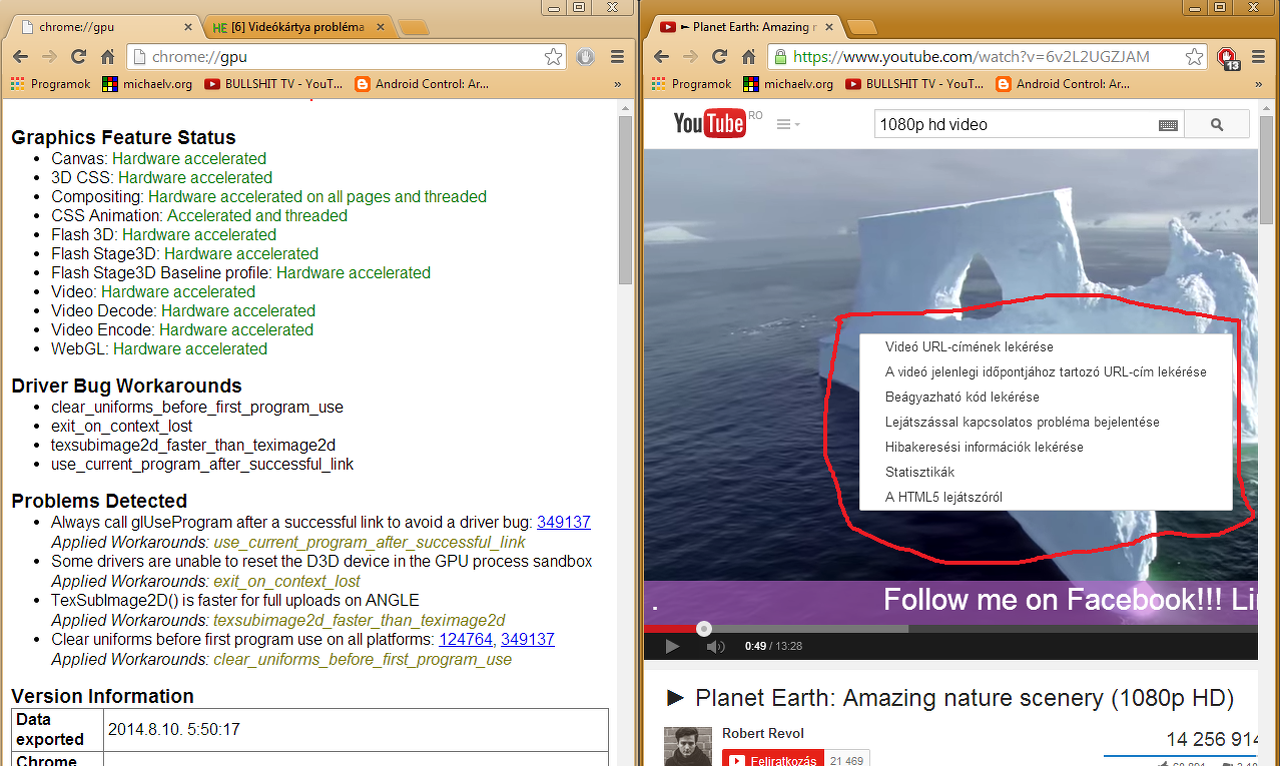Reload the chrome://gpu page

[x=79, y=57]
